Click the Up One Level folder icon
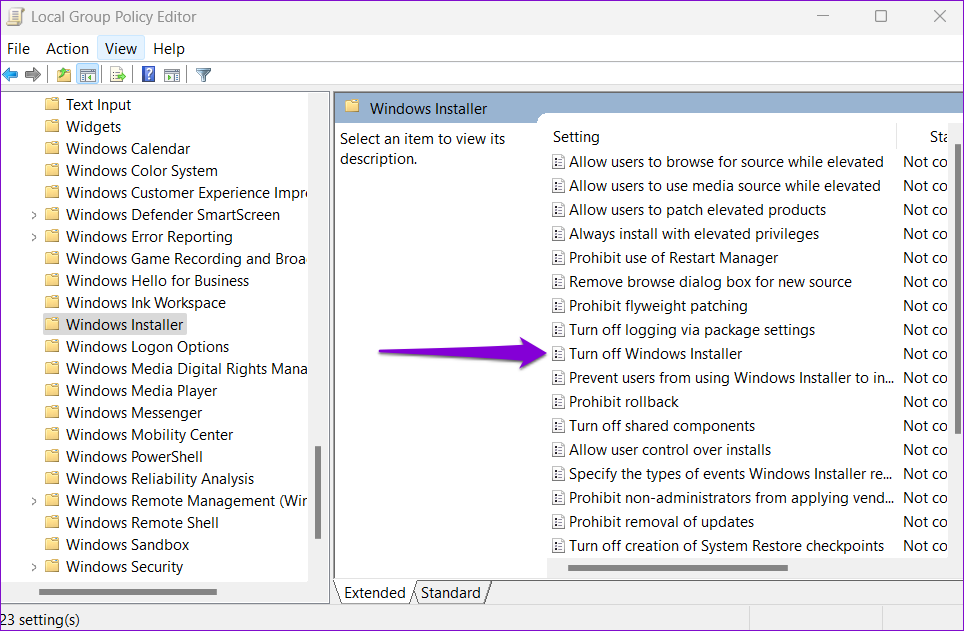964x631 pixels. (x=64, y=75)
